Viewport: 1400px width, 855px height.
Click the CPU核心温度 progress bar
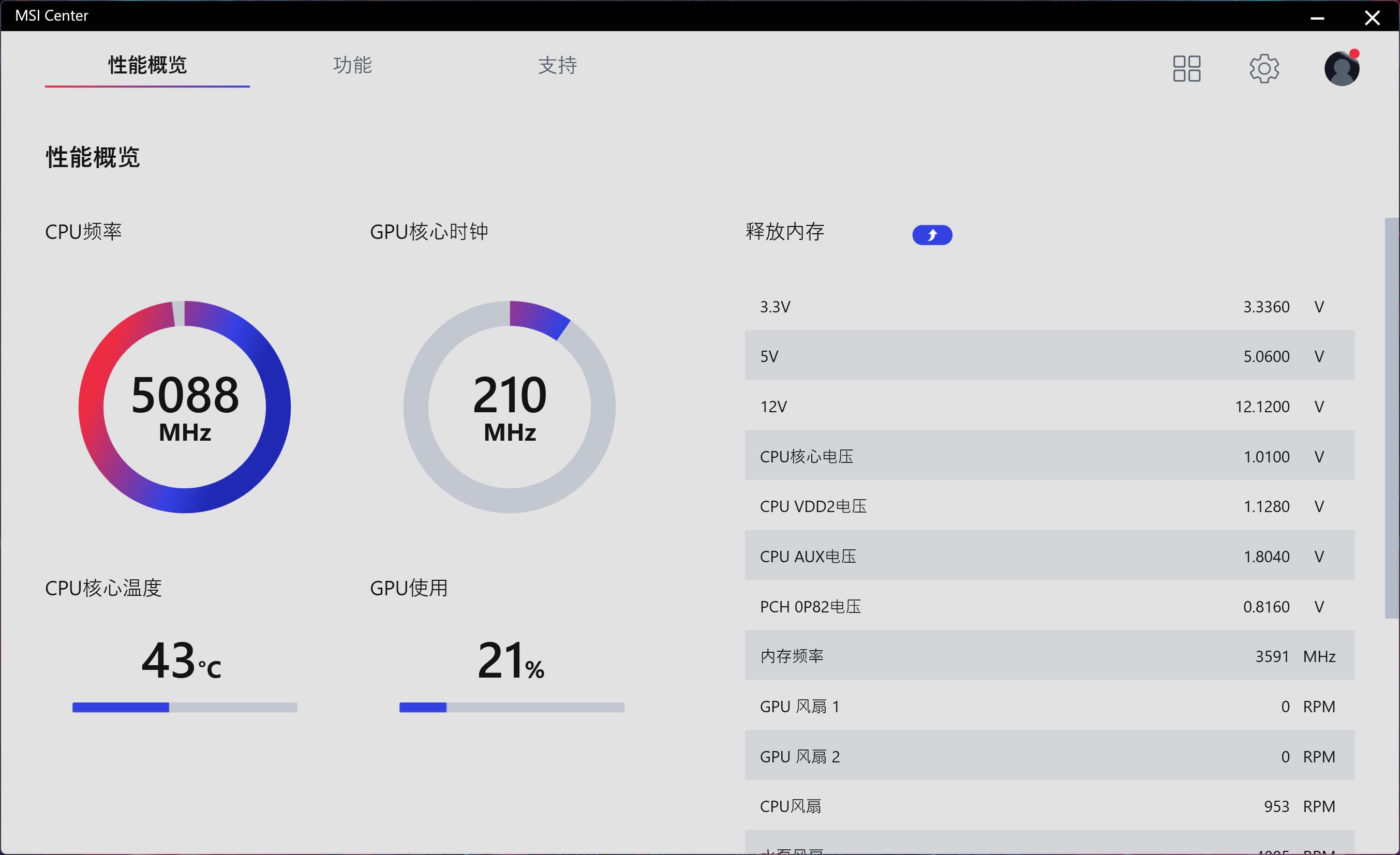pos(184,707)
